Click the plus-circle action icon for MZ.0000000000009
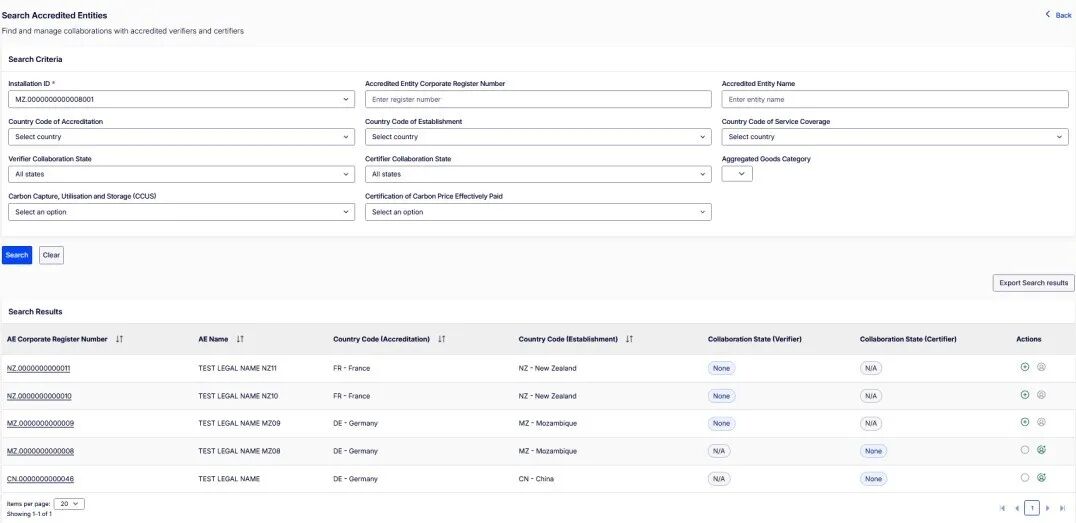The height and width of the screenshot is (523, 1076). coord(1025,422)
